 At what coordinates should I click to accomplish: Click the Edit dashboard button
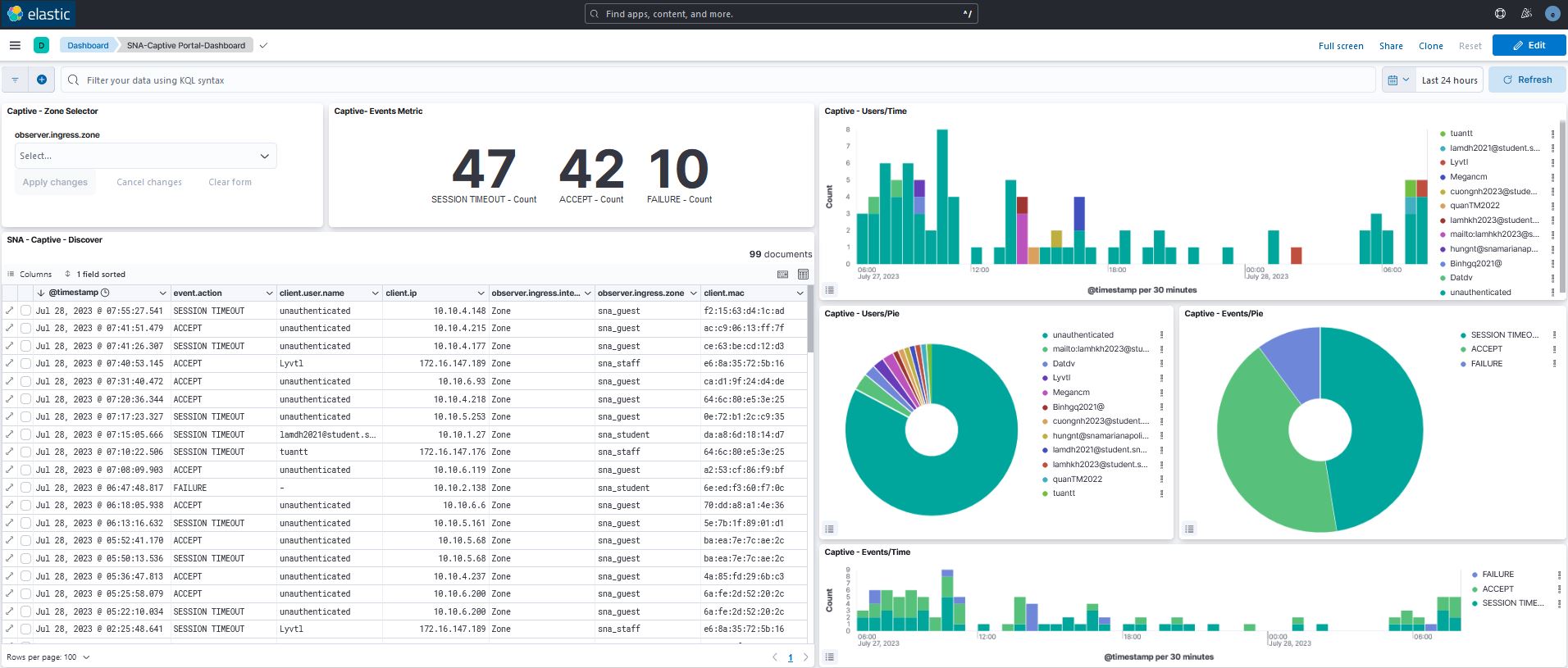1529,45
